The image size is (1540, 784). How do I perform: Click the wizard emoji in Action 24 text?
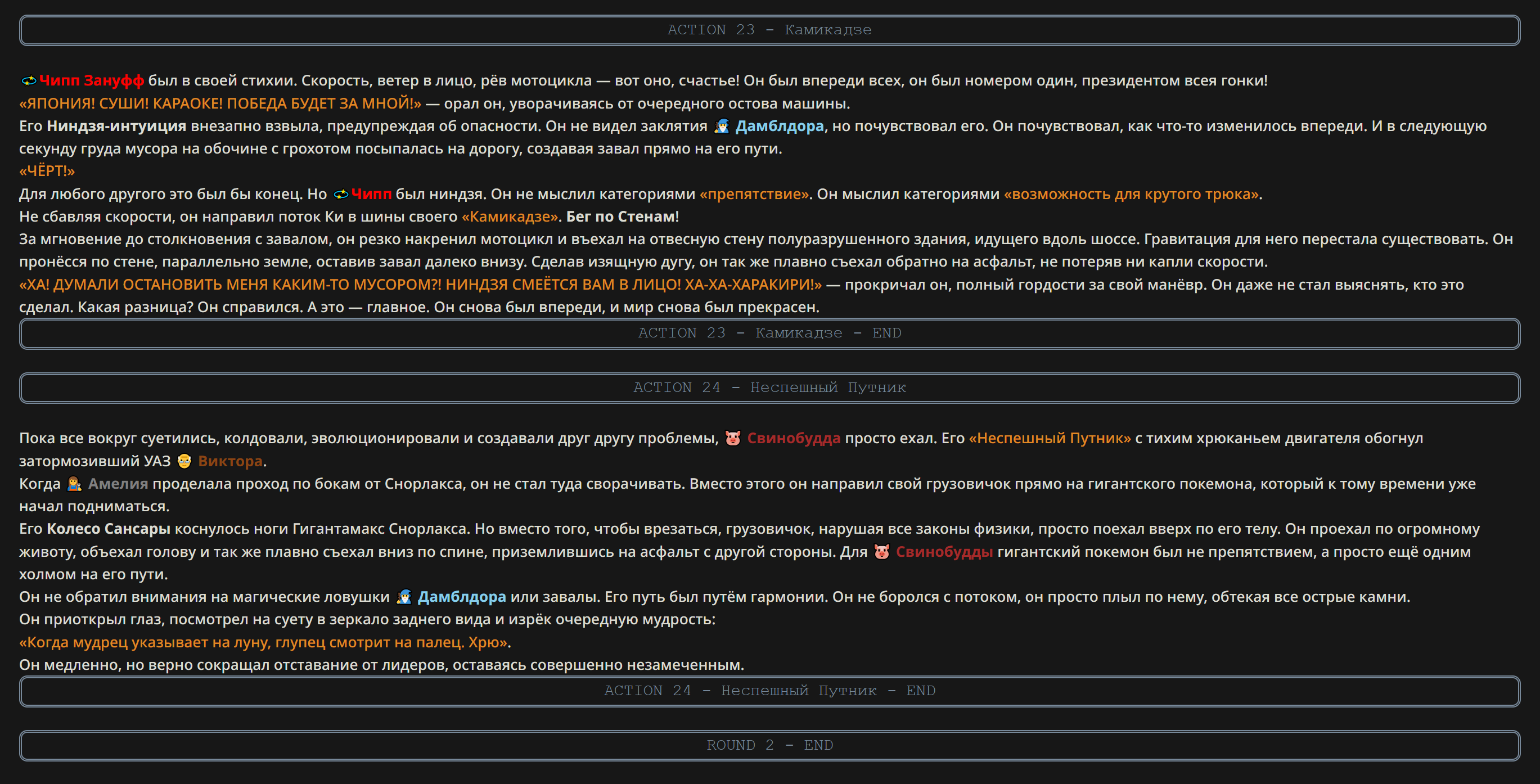(x=404, y=597)
